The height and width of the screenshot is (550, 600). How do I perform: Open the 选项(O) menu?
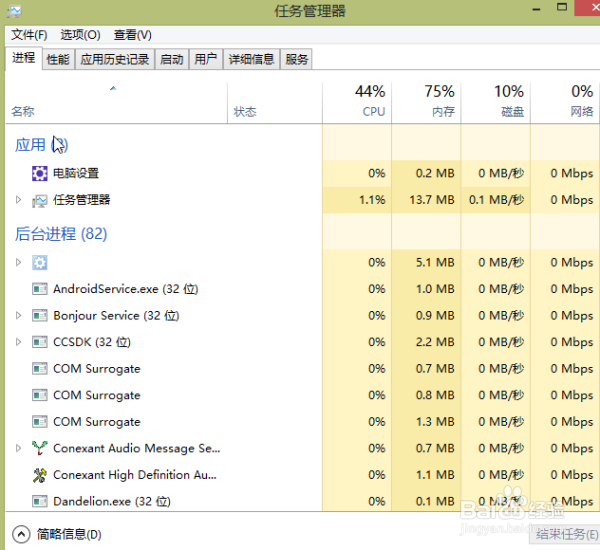tap(80, 35)
